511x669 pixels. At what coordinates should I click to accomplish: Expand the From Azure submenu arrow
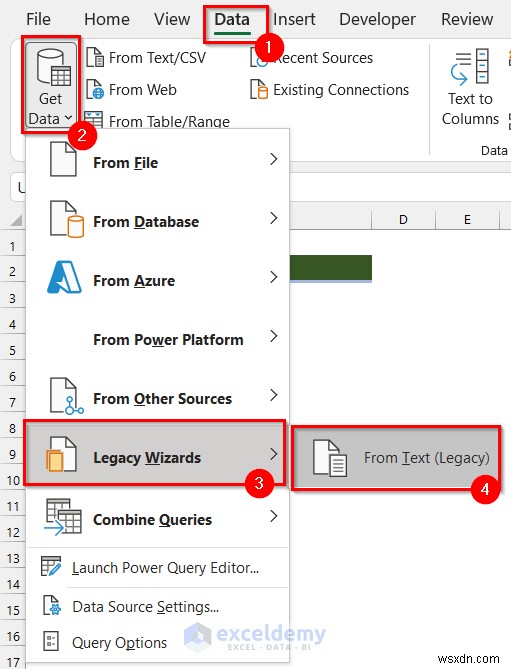(274, 277)
